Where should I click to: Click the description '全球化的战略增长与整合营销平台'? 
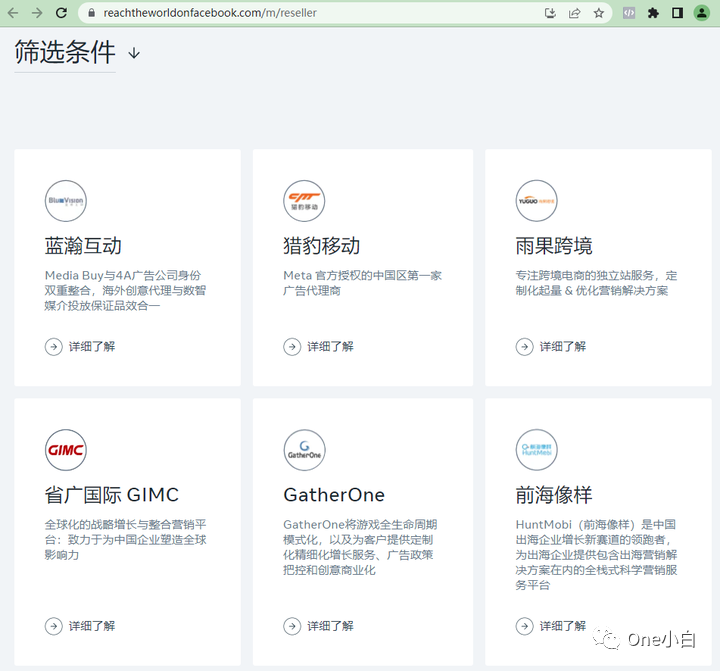125,539
